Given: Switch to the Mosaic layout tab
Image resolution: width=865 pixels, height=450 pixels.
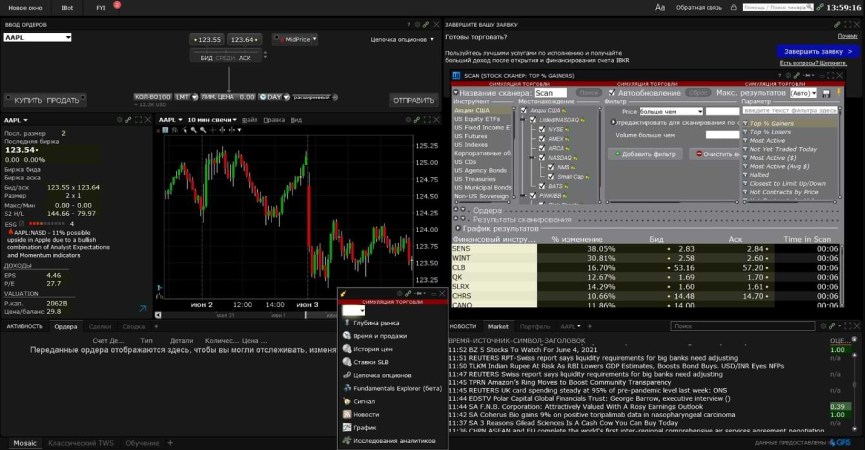Looking at the screenshot, I should (25, 443).
